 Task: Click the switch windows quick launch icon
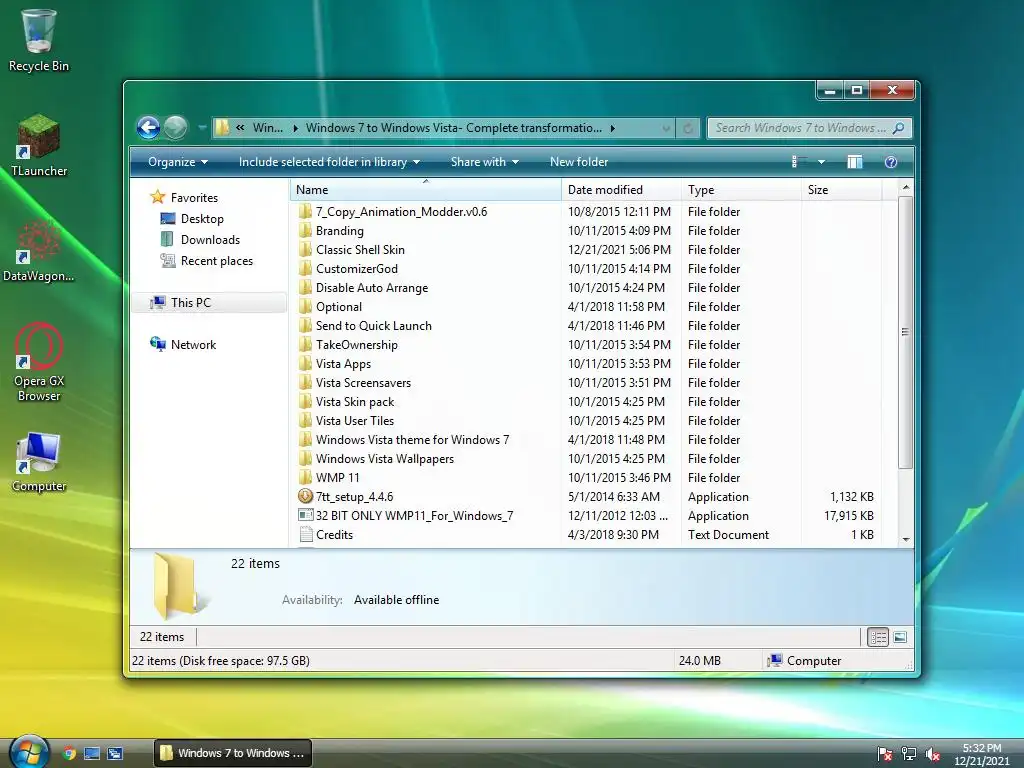click(x=115, y=754)
